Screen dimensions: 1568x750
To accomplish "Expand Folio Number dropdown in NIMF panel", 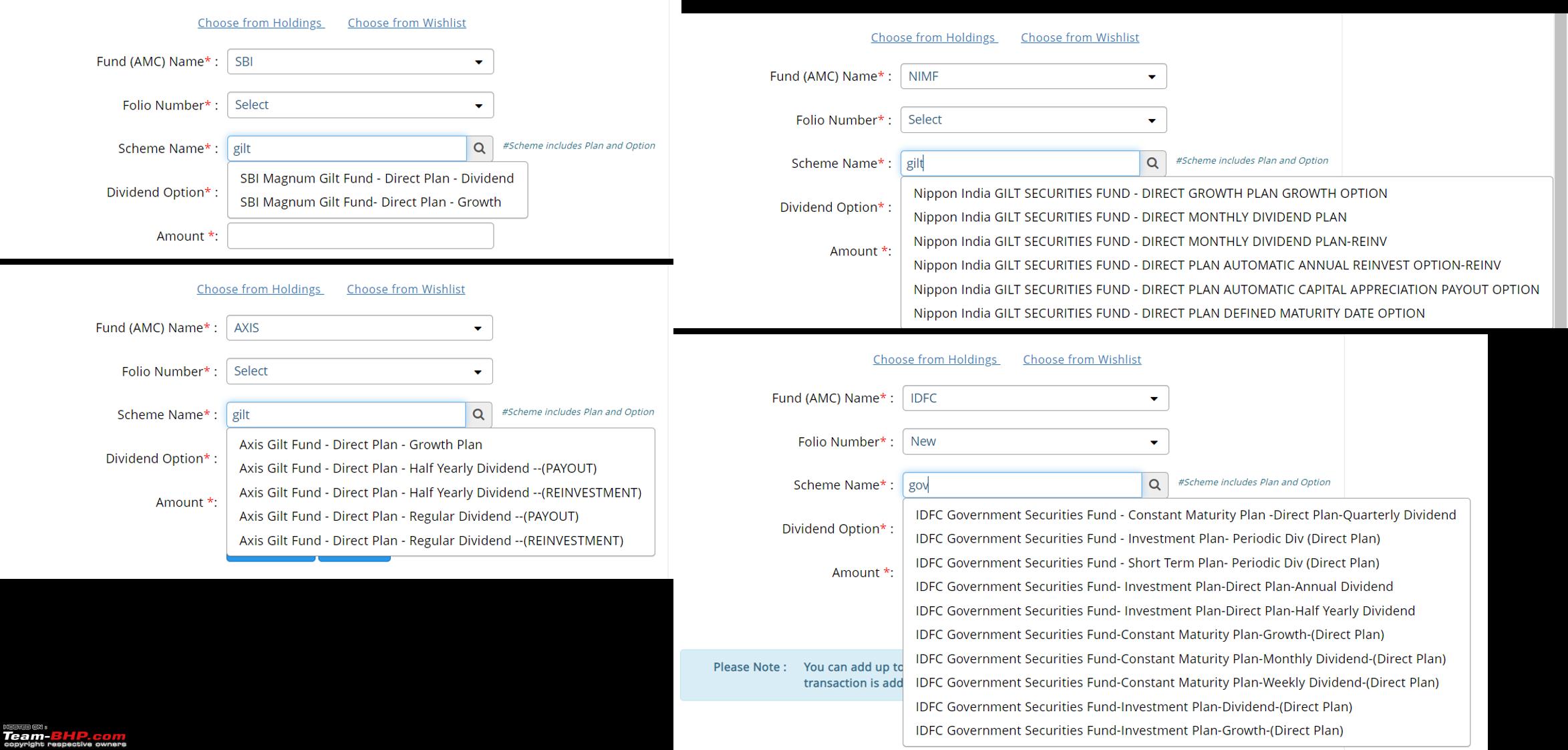I will click(x=1034, y=120).
